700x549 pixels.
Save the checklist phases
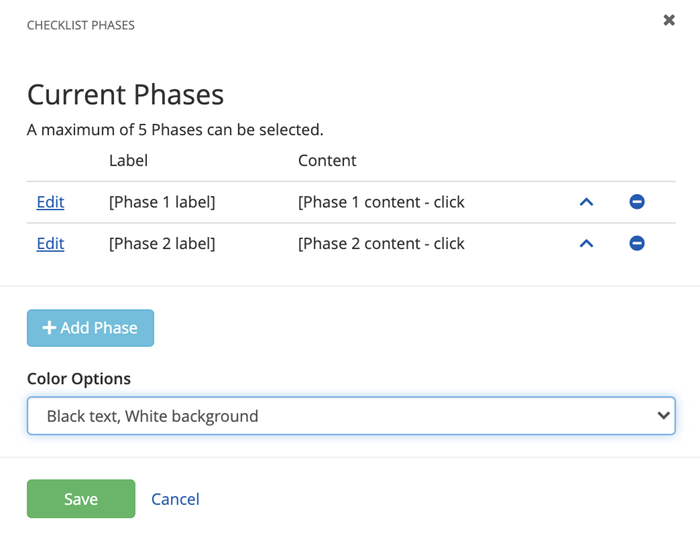pos(81,499)
